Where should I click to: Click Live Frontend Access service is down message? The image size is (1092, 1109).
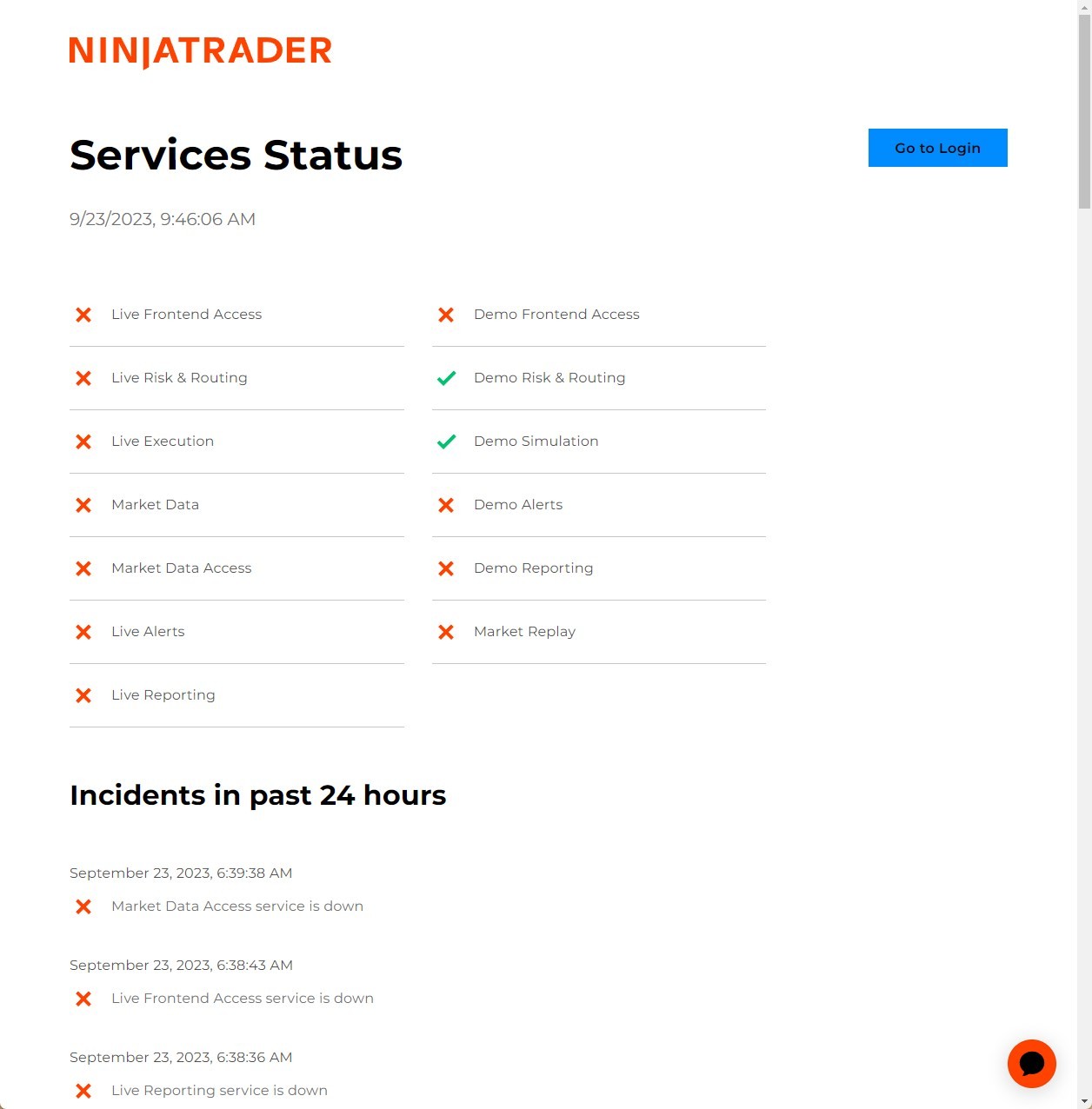tap(243, 998)
